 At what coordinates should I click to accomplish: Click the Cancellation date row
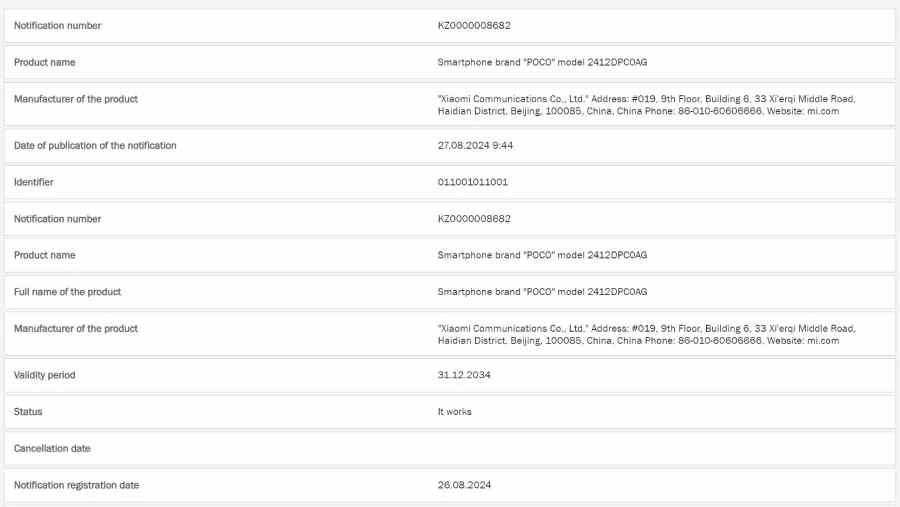[x=449, y=448]
